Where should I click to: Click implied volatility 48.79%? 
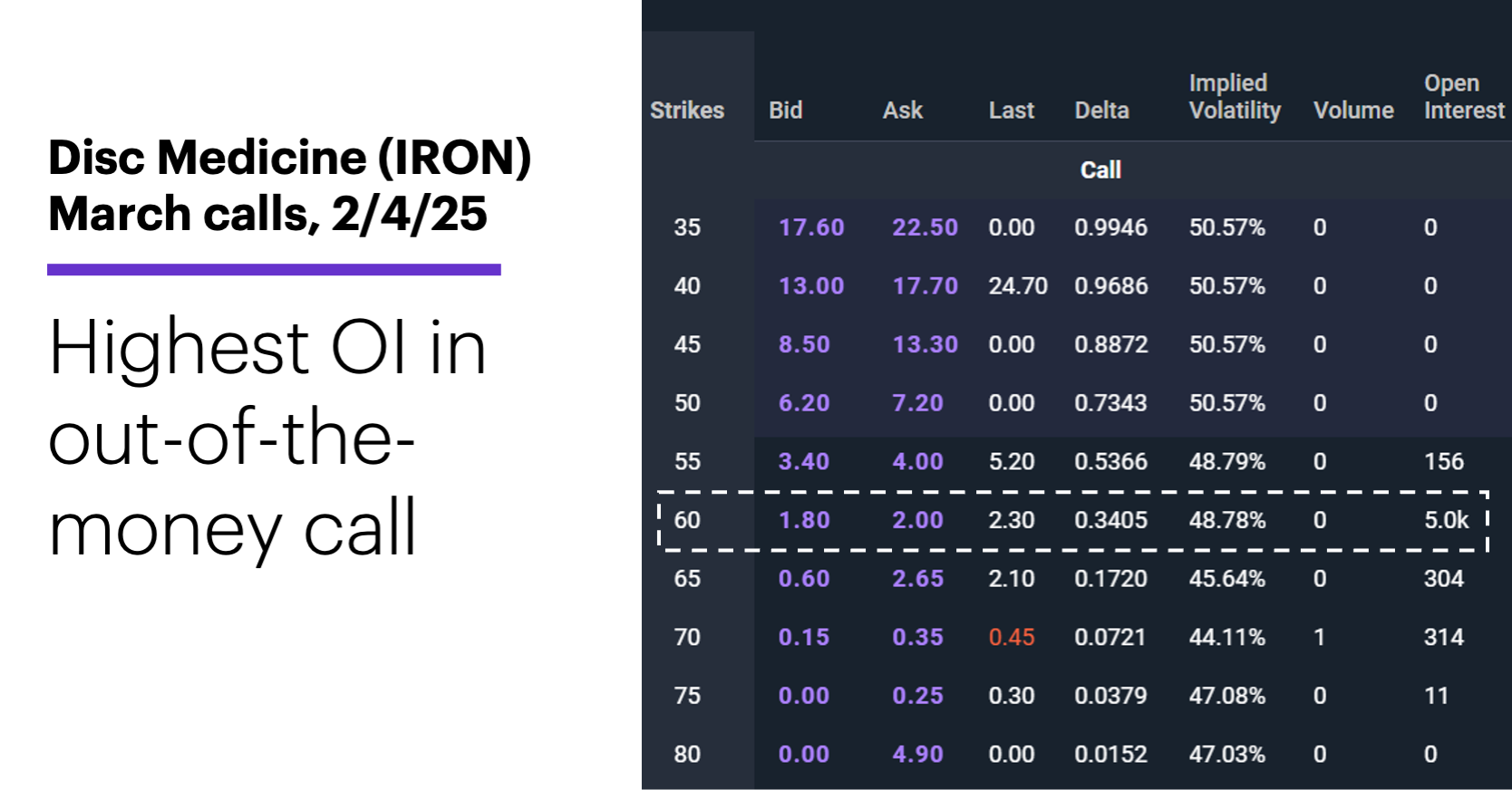(x=1227, y=462)
